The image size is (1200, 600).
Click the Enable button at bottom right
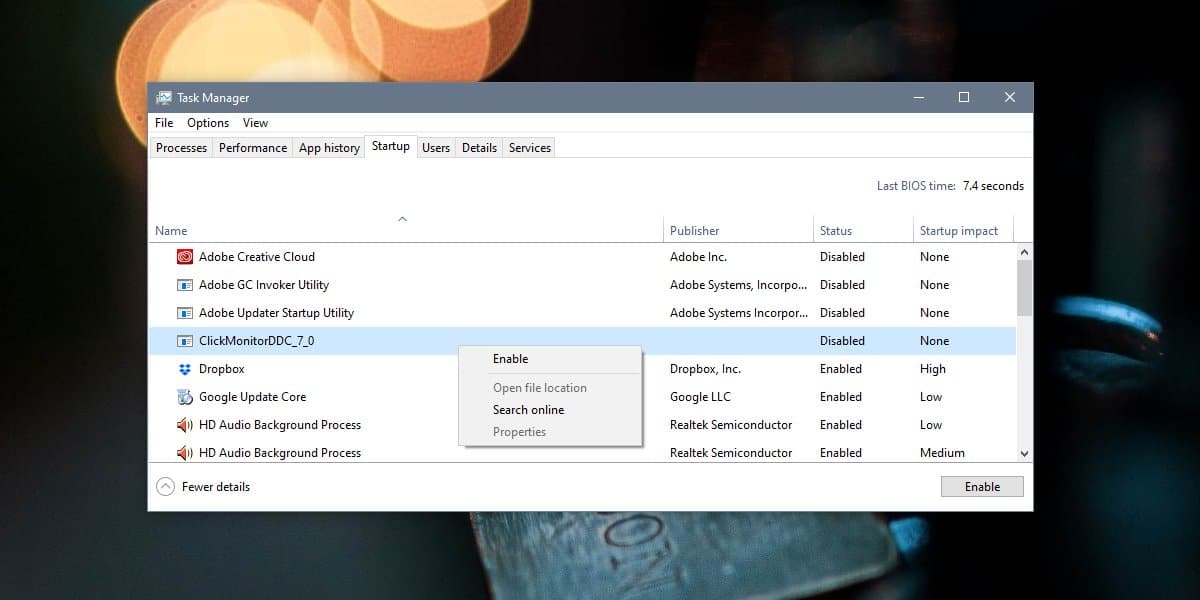(982, 487)
